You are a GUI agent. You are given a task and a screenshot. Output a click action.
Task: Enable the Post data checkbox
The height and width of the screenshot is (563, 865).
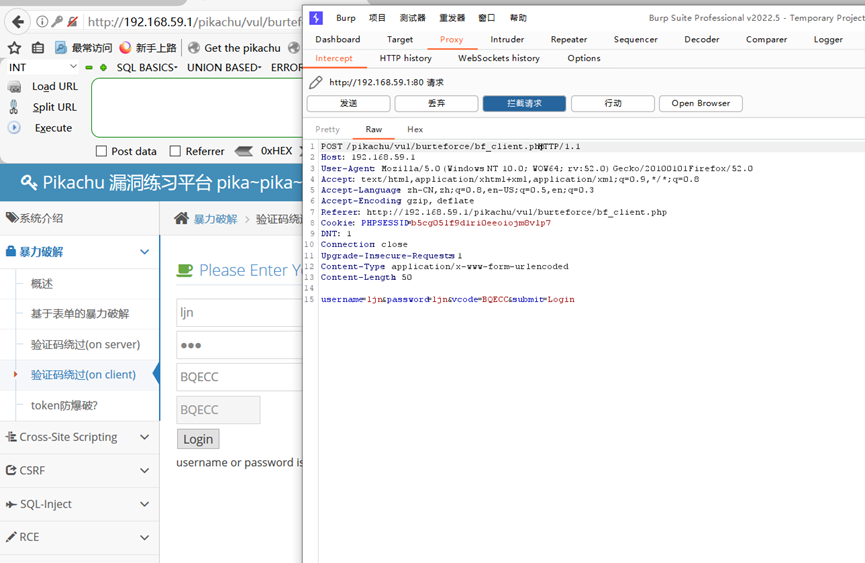101,151
